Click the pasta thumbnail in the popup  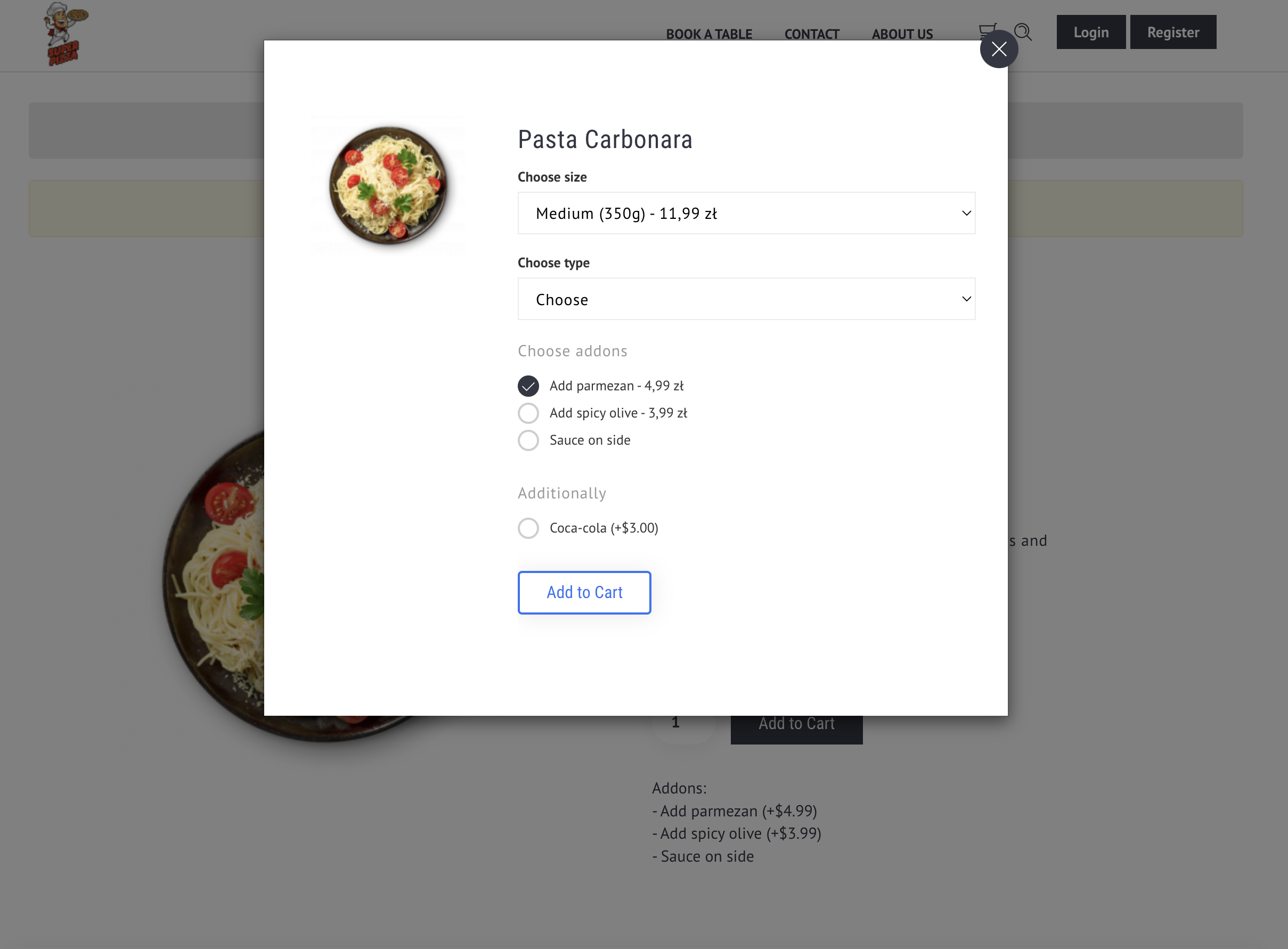pos(388,185)
